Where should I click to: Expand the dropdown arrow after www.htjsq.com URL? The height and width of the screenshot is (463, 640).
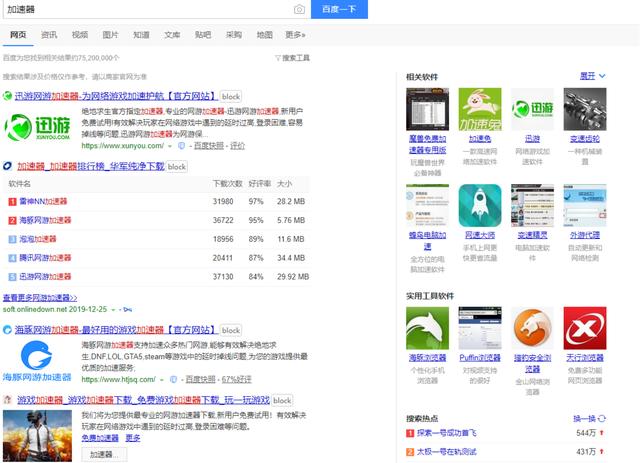(162, 380)
